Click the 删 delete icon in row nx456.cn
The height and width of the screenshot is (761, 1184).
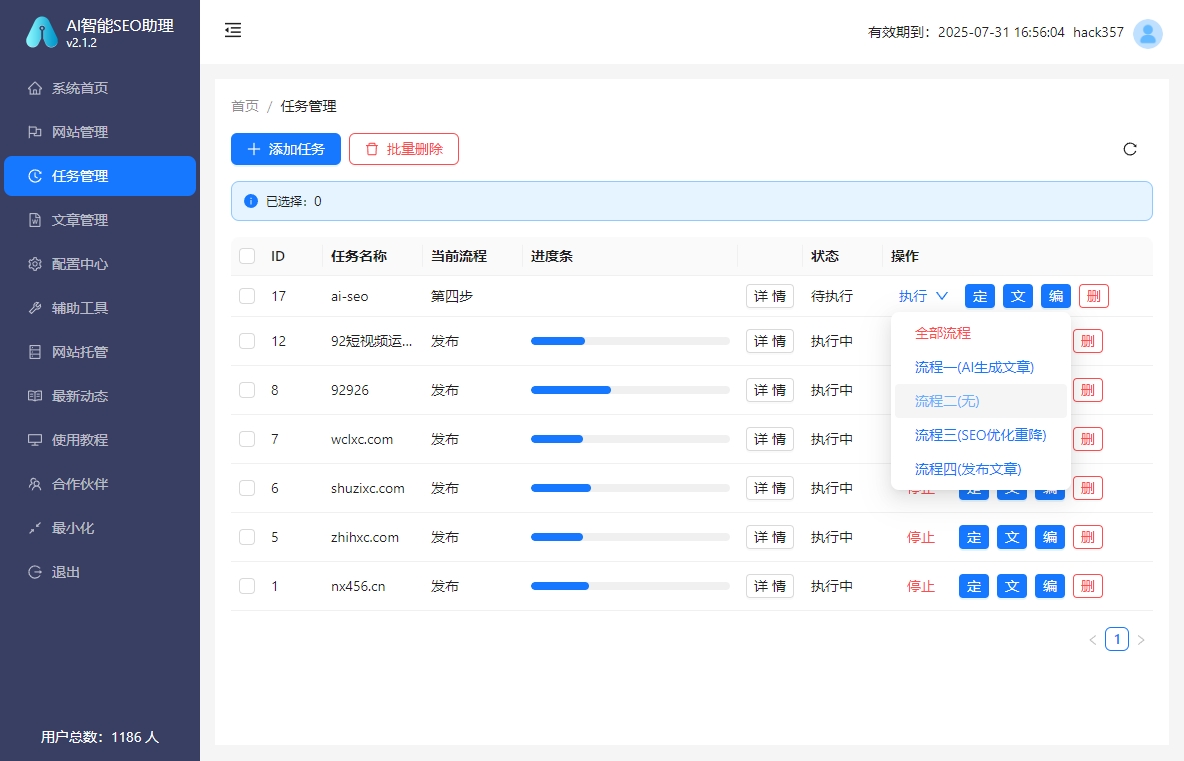coord(1087,586)
